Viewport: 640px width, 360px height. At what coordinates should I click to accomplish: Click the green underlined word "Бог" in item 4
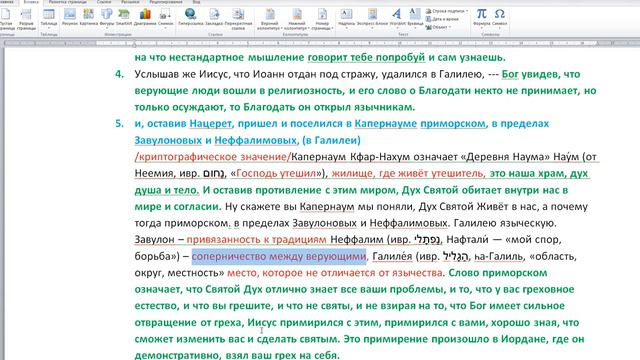pos(510,74)
